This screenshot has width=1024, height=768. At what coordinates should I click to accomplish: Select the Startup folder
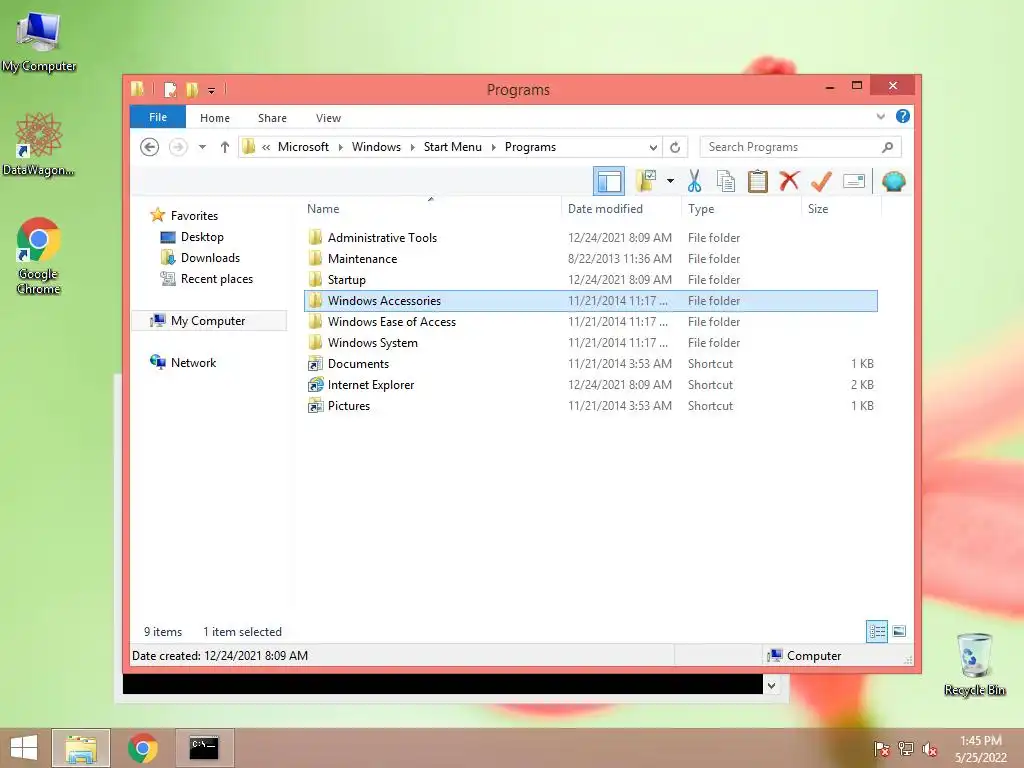click(x=590, y=280)
